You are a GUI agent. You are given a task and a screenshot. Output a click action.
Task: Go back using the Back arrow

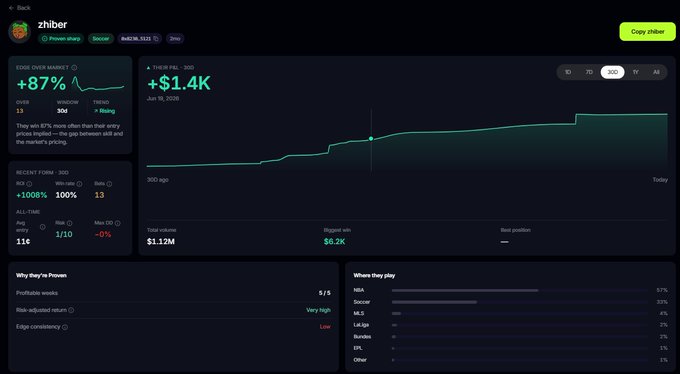click(x=20, y=8)
